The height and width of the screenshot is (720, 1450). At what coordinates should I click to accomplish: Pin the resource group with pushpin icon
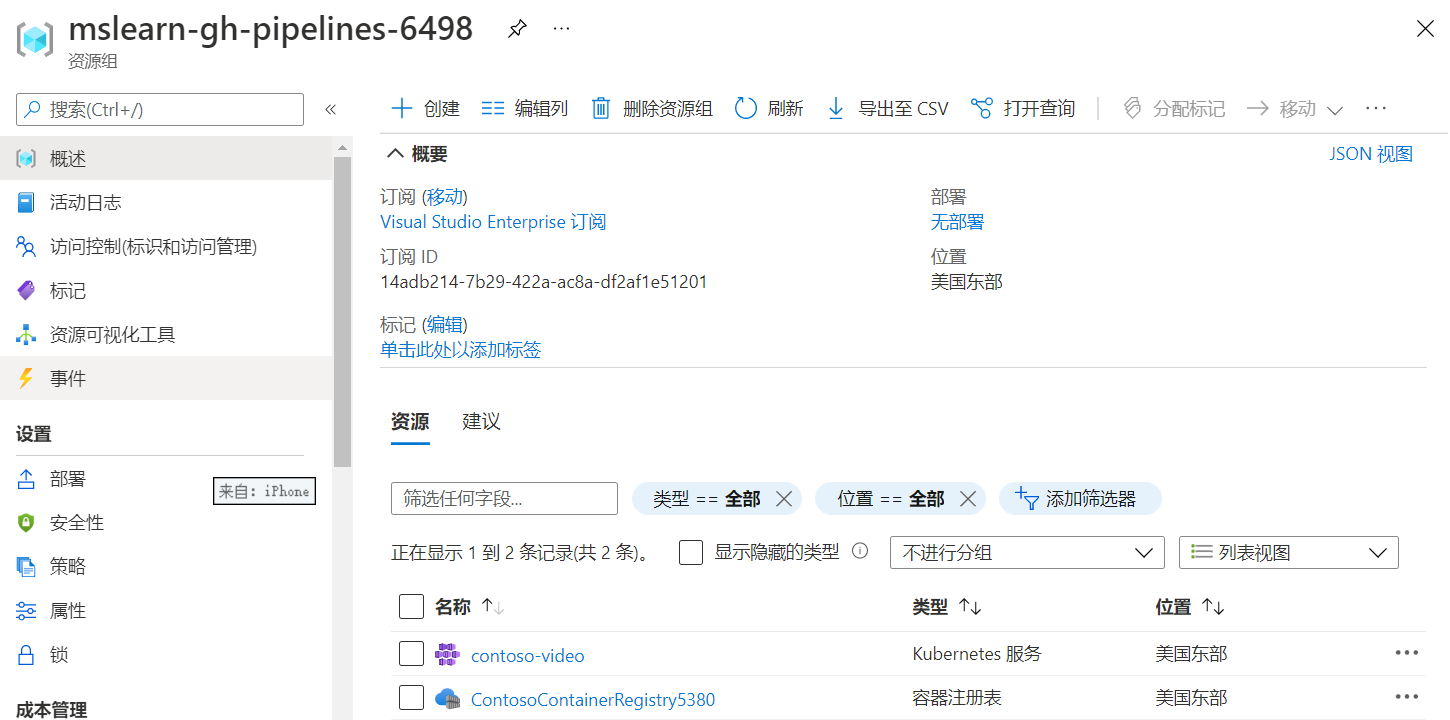tap(516, 29)
